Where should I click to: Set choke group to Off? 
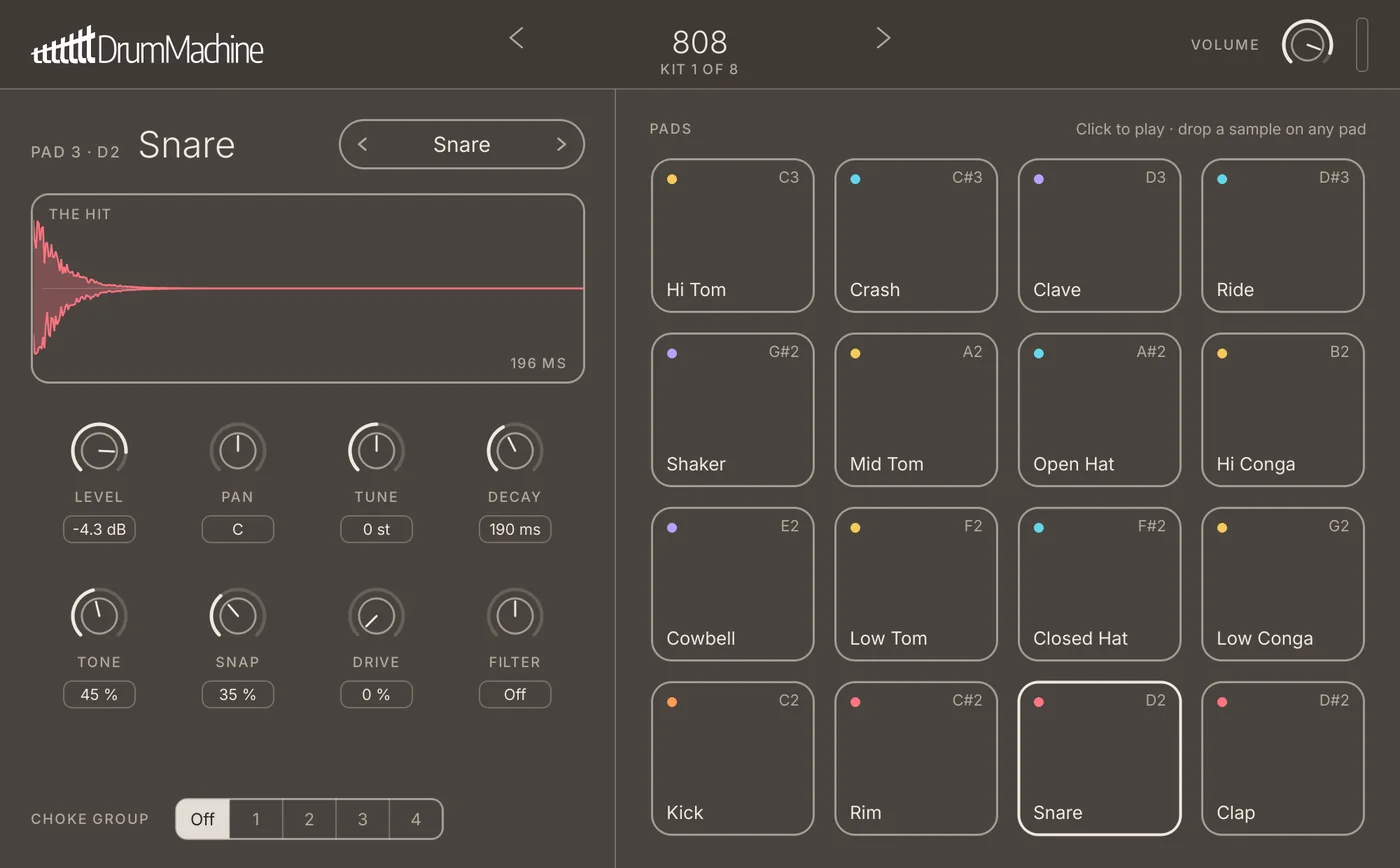tap(203, 819)
